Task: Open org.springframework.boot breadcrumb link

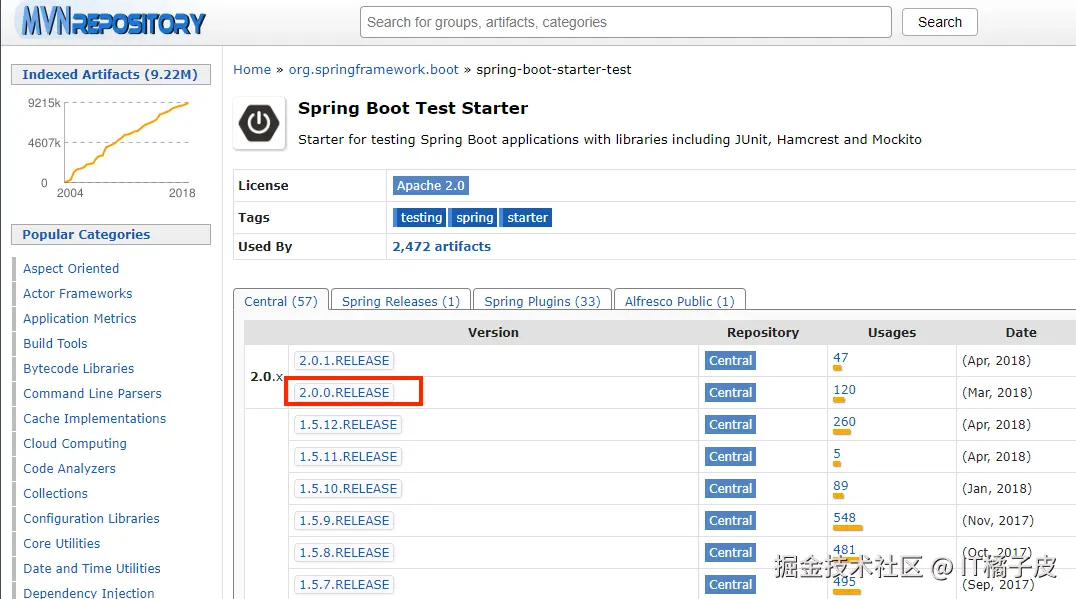Action: (373, 69)
